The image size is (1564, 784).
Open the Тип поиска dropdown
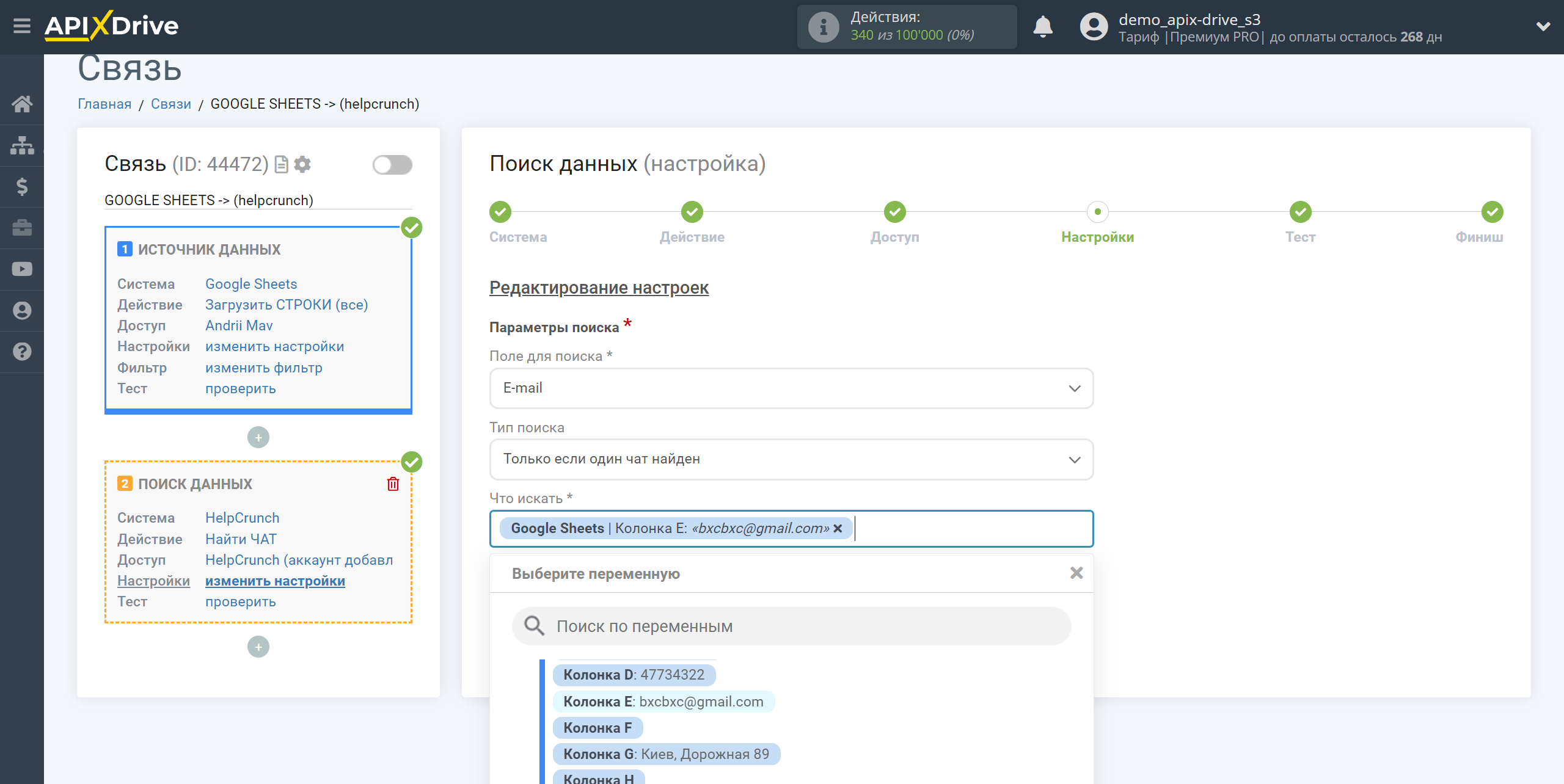tap(791, 459)
